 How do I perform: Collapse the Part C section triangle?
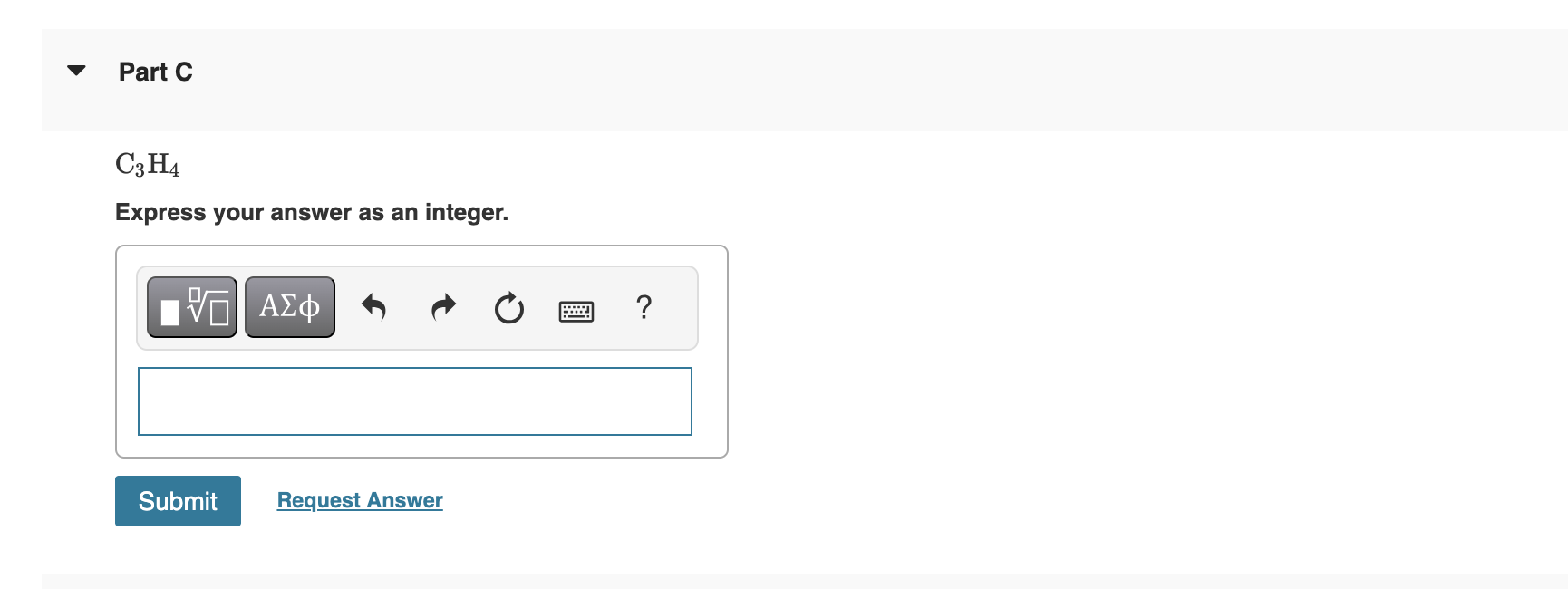coord(76,70)
